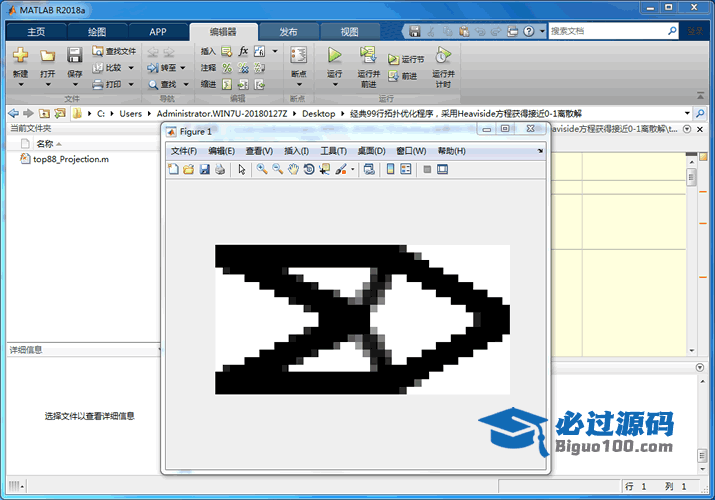Viewport: 715px width, 500px height.
Task: Open Figure 1 工具(T) menu
Action: [x=333, y=151]
